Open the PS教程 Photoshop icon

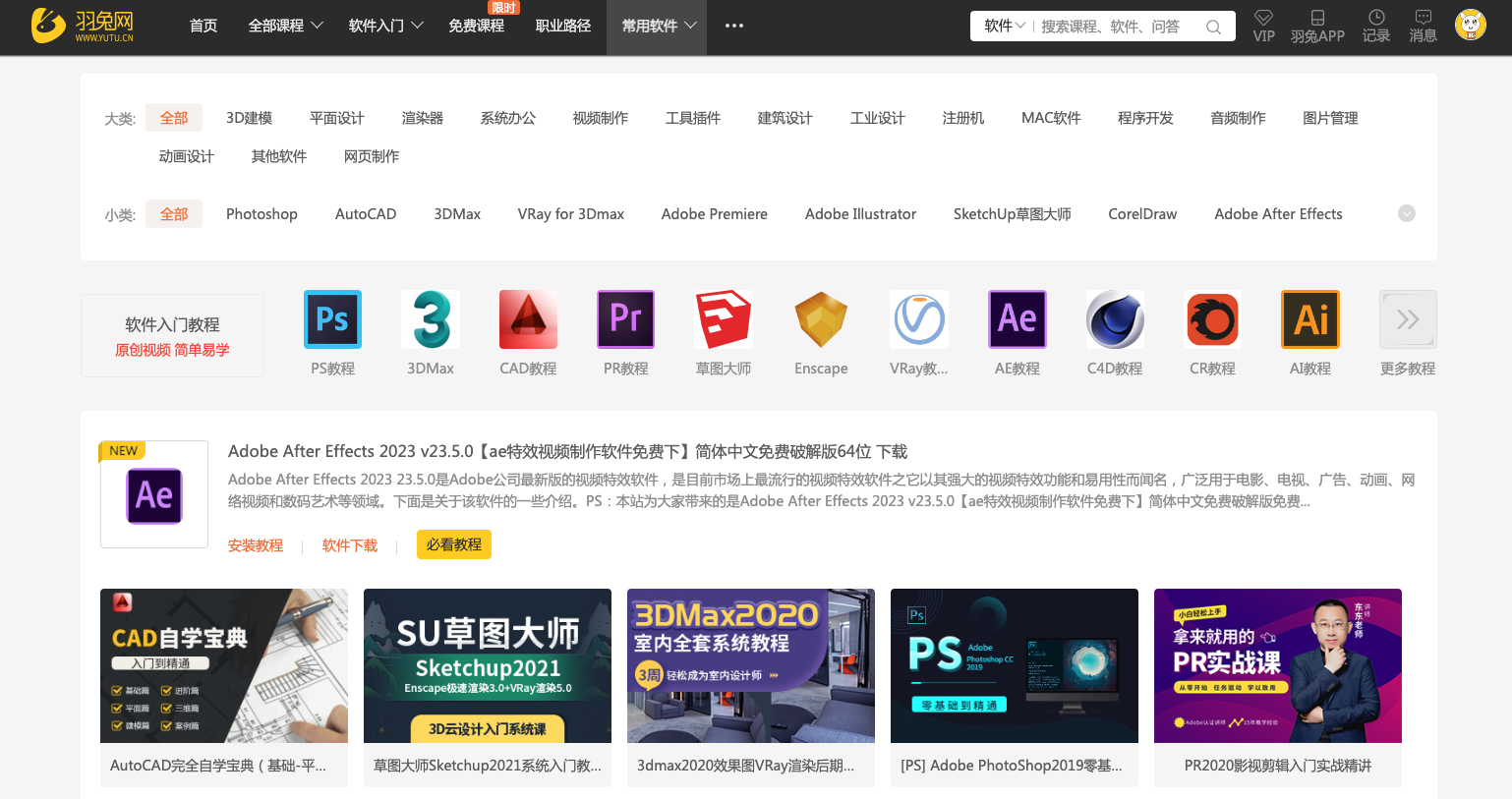pos(332,319)
